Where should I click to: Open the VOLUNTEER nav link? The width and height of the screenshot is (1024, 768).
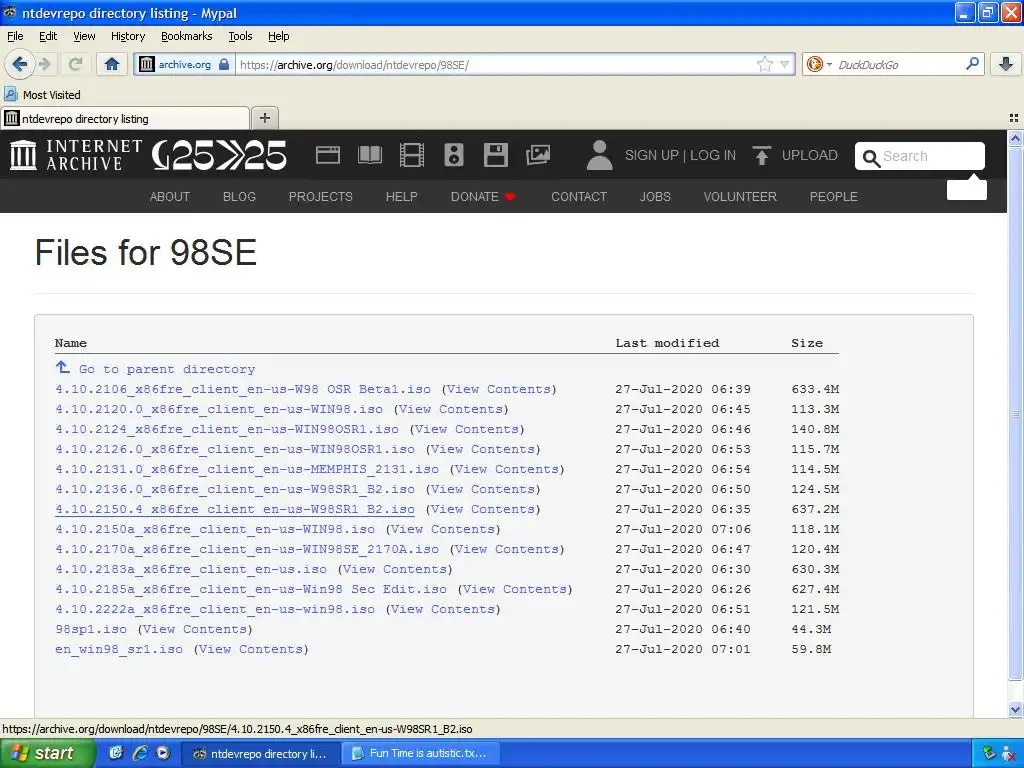point(740,197)
